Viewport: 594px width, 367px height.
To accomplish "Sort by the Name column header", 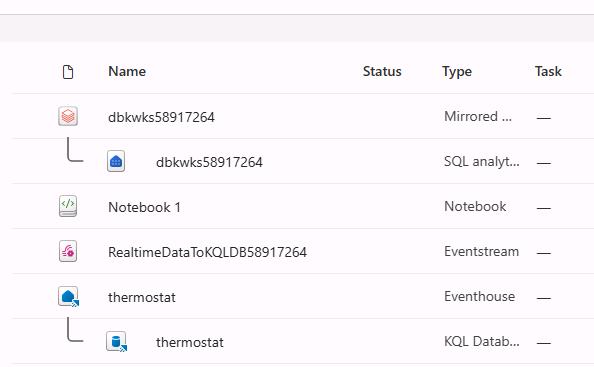I will [127, 71].
